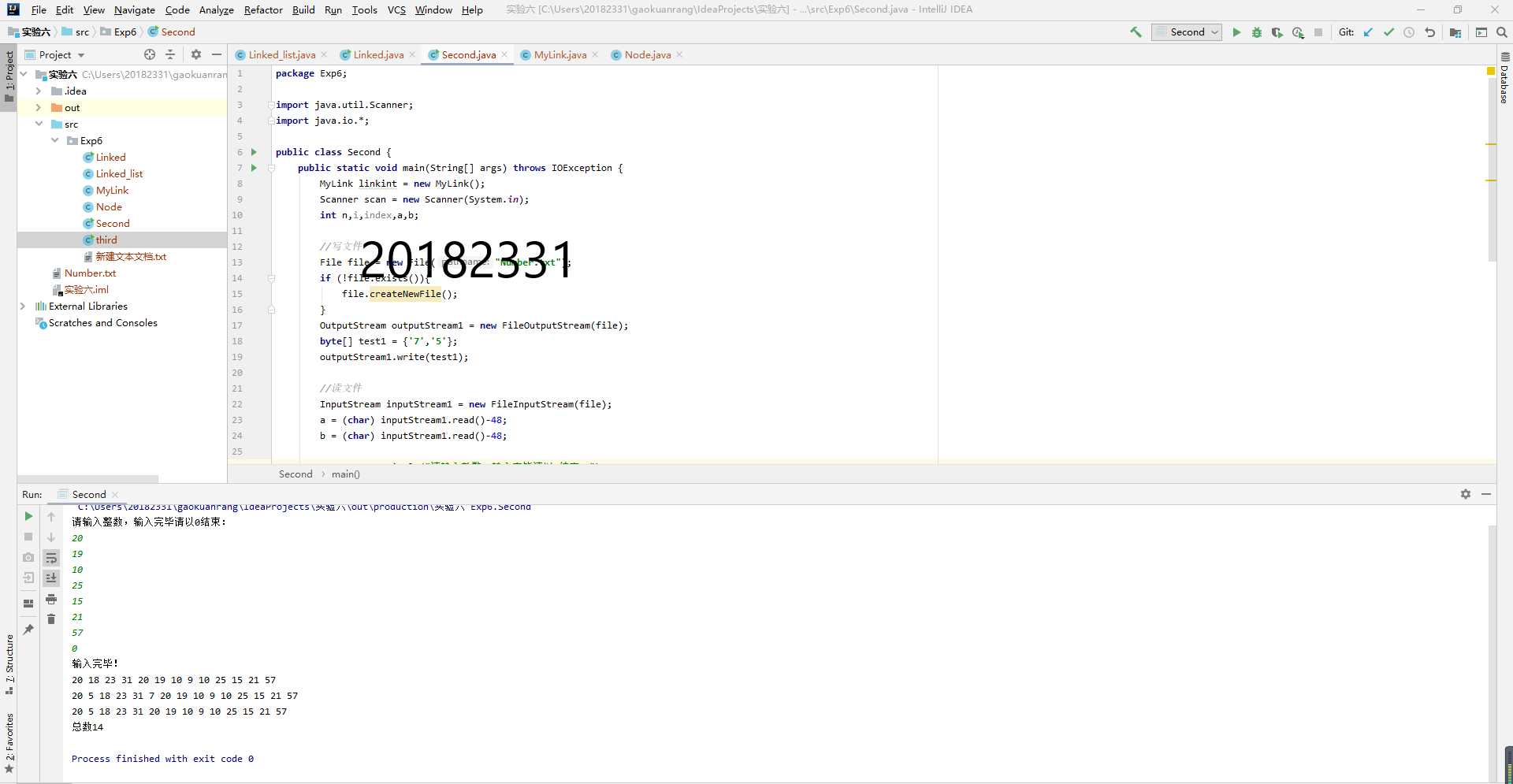
Task: Open the VCS menu
Action: 396,9
